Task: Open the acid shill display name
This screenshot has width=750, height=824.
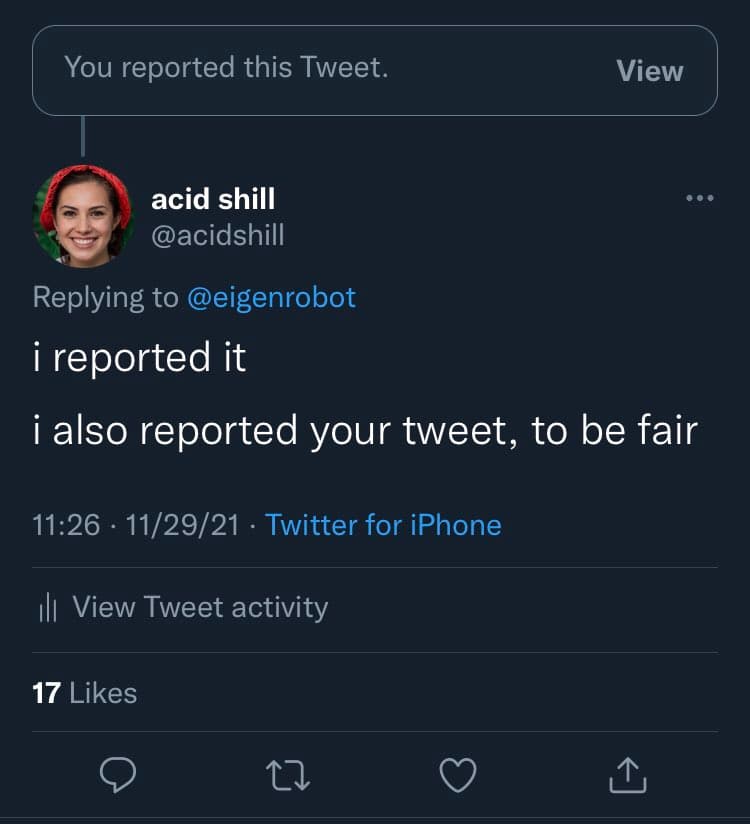Action: coord(213,199)
